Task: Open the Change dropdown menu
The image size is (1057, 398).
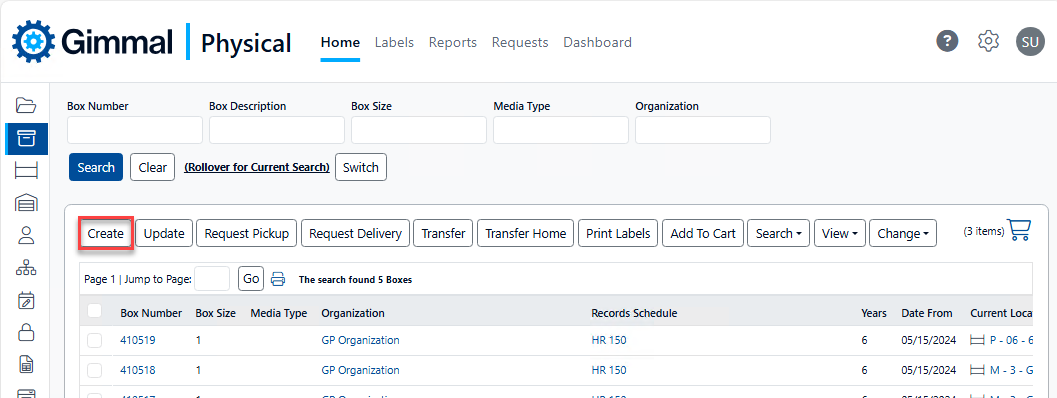Action: pyautogui.click(x=903, y=233)
